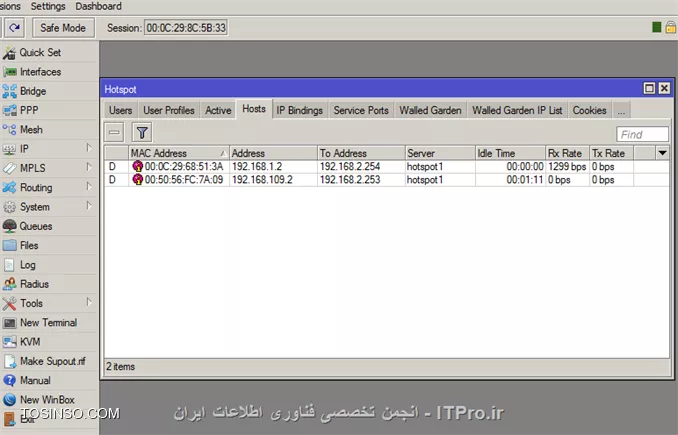Open the PPP section
Screen dimensions: 678x435
click(29, 110)
